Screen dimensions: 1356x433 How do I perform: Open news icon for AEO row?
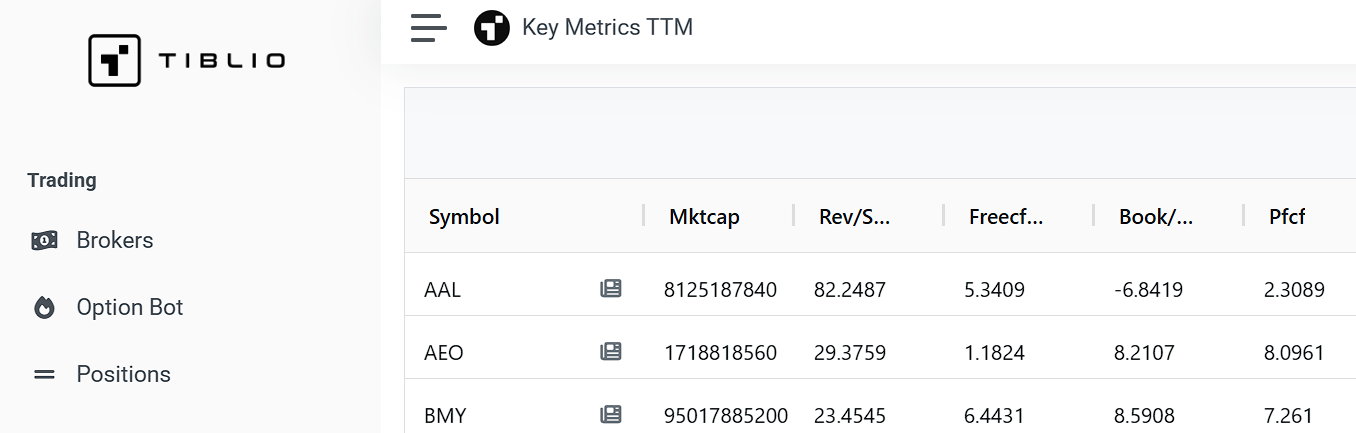(x=610, y=352)
